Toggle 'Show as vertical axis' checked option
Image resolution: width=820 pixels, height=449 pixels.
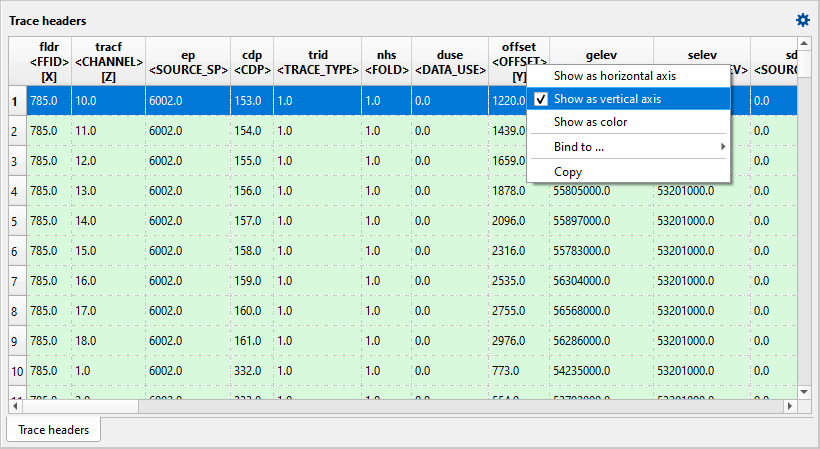[607, 99]
